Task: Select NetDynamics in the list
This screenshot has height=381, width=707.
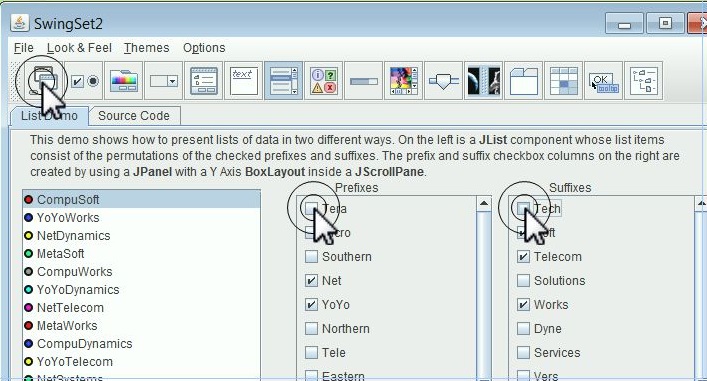Action: [142, 235]
